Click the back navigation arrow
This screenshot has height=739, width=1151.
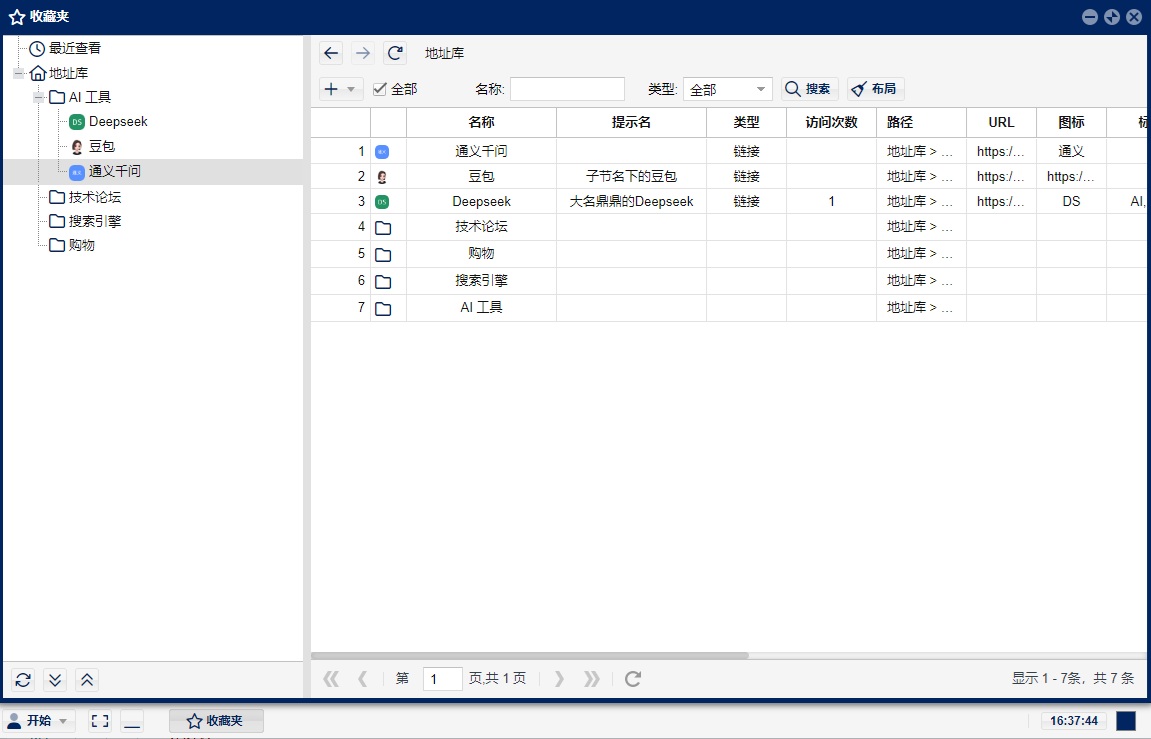click(x=331, y=52)
